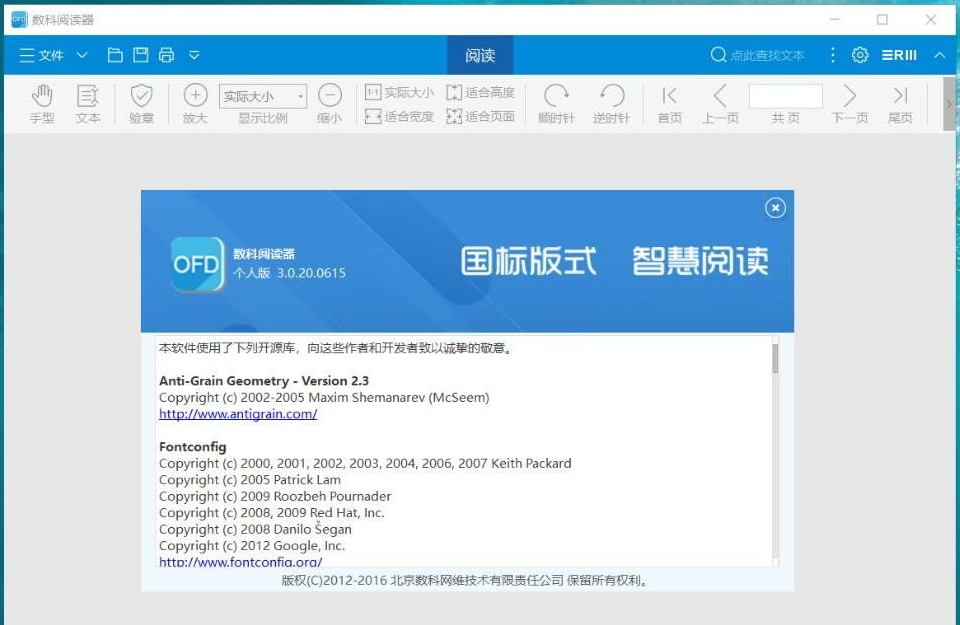Click the save disk icon
The width and height of the screenshot is (960, 625).
click(x=141, y=55)
